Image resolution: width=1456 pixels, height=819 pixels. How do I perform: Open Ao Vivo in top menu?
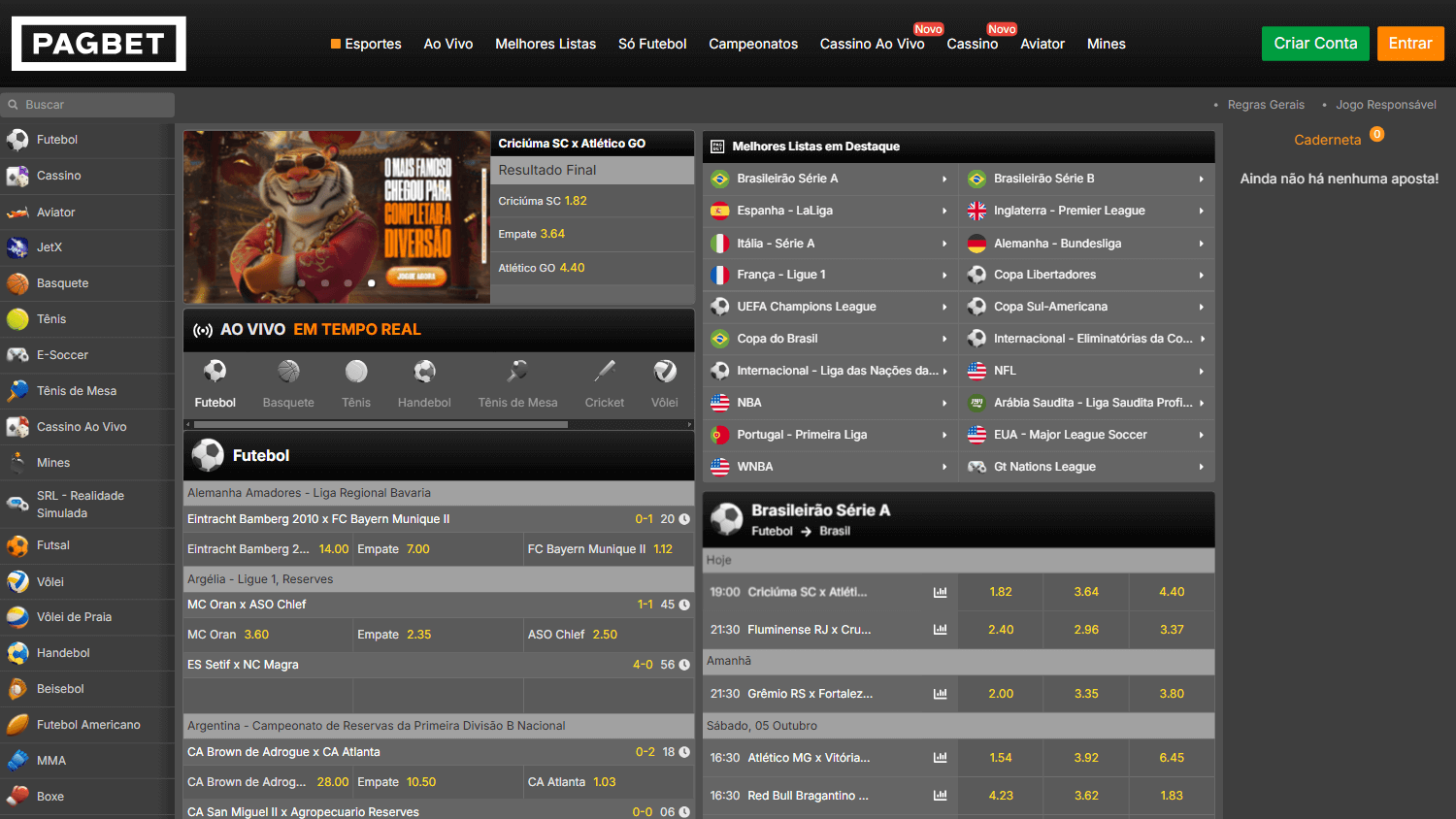point(448,44)
